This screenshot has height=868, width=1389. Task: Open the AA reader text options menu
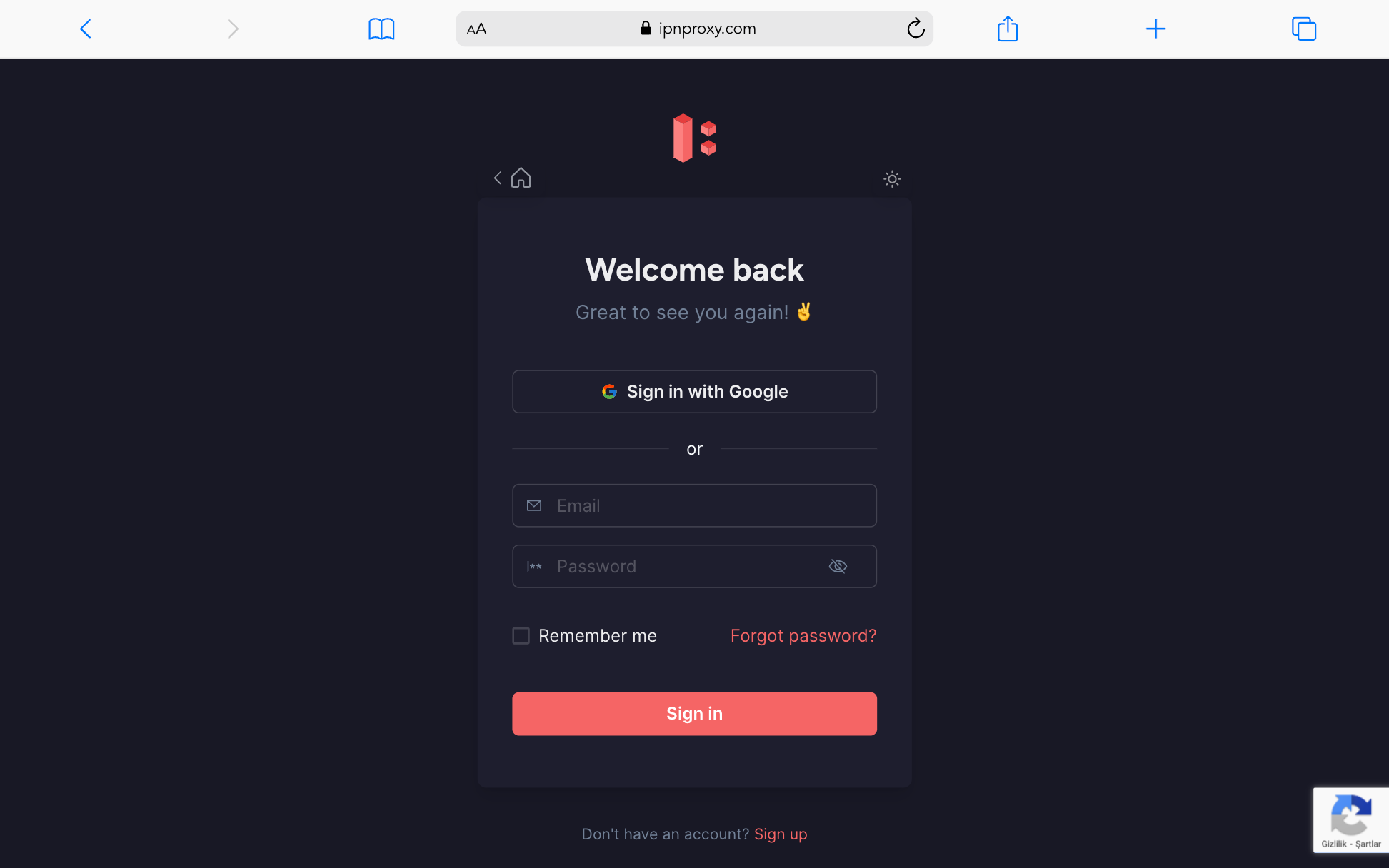pos(476,29)
